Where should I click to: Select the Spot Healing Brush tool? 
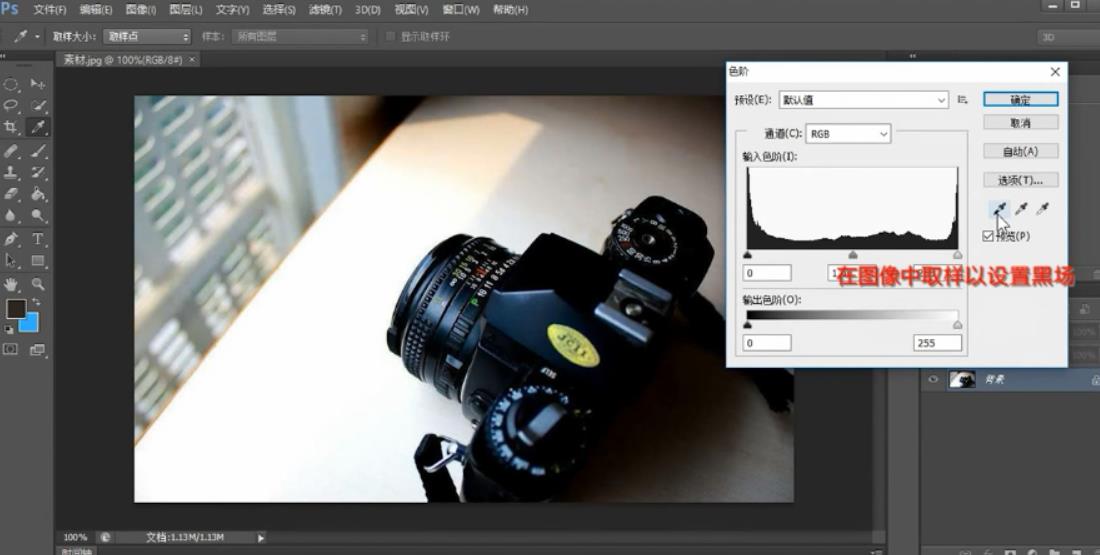pyautogui.click(x=11, y=150)
